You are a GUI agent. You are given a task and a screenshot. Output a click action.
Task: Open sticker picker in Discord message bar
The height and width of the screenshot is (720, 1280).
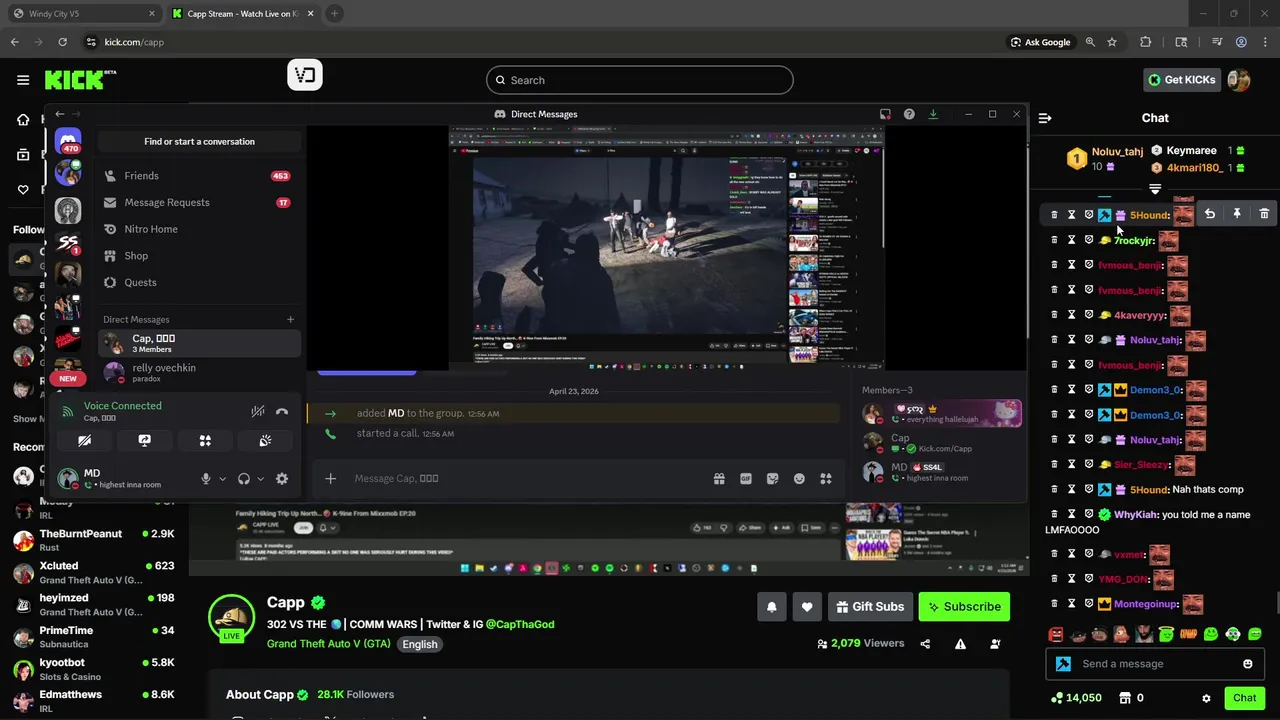point(772,479)
